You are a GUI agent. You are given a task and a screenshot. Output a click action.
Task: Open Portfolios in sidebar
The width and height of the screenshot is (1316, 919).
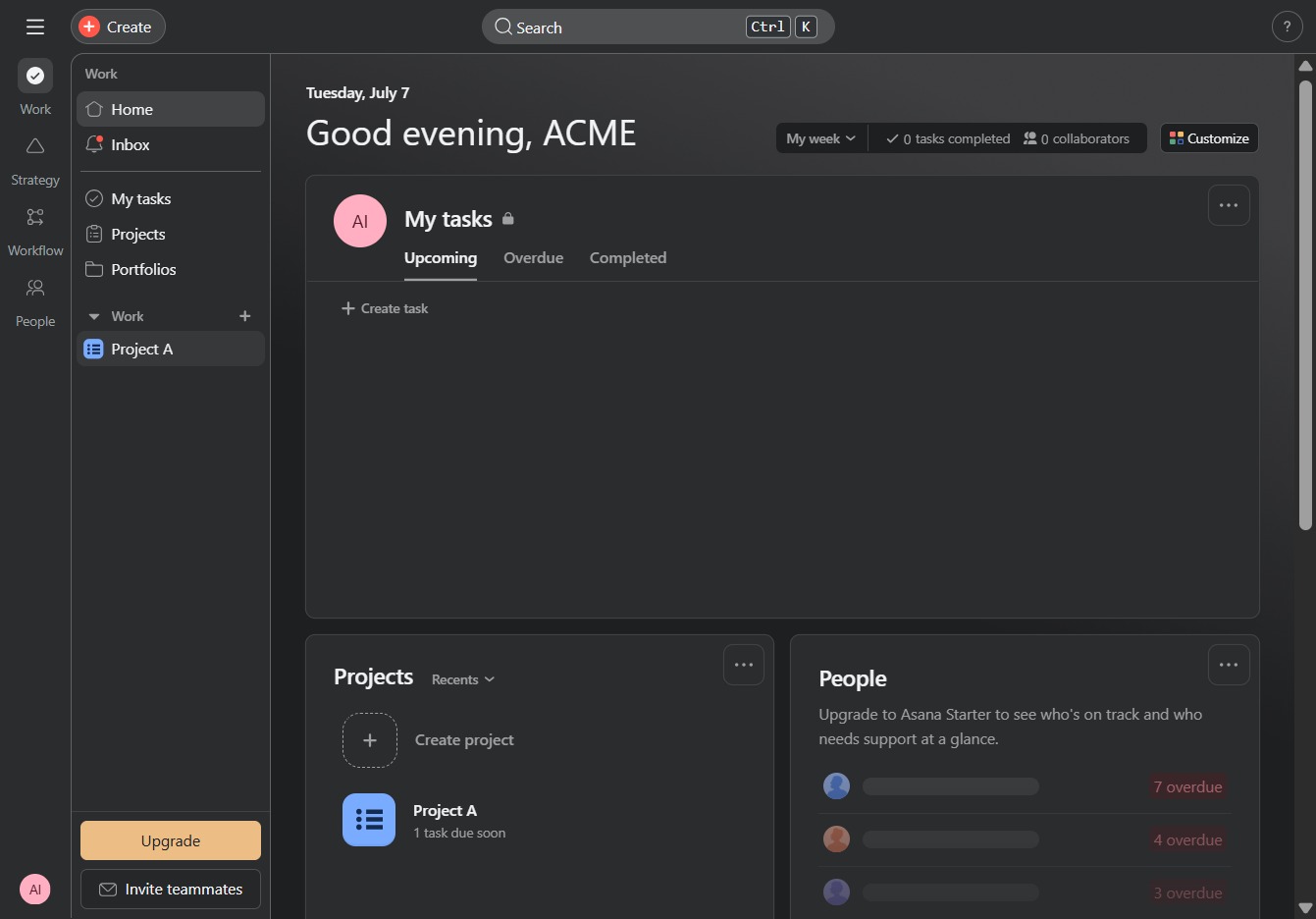pyautogui.click(x=171, y=269)
